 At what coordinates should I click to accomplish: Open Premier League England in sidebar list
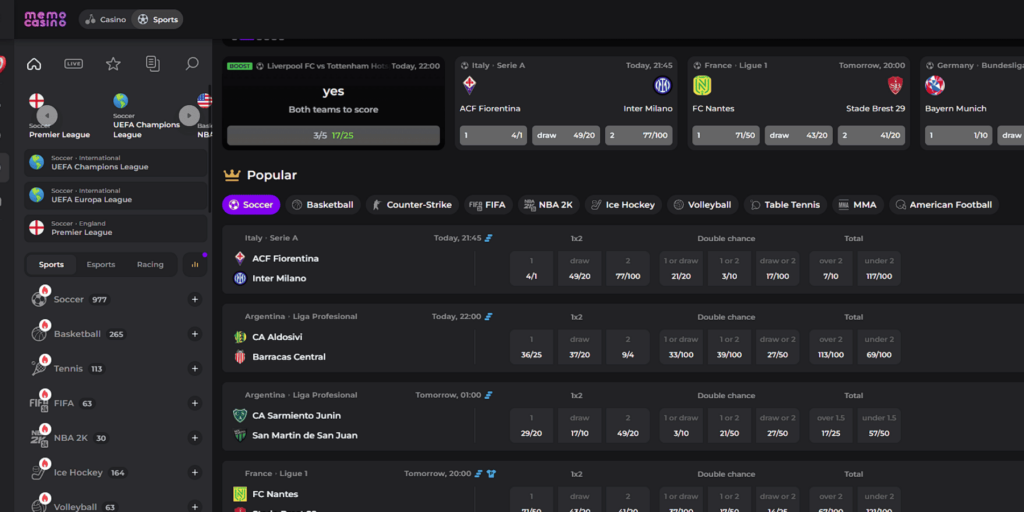(x=116, y=228)
